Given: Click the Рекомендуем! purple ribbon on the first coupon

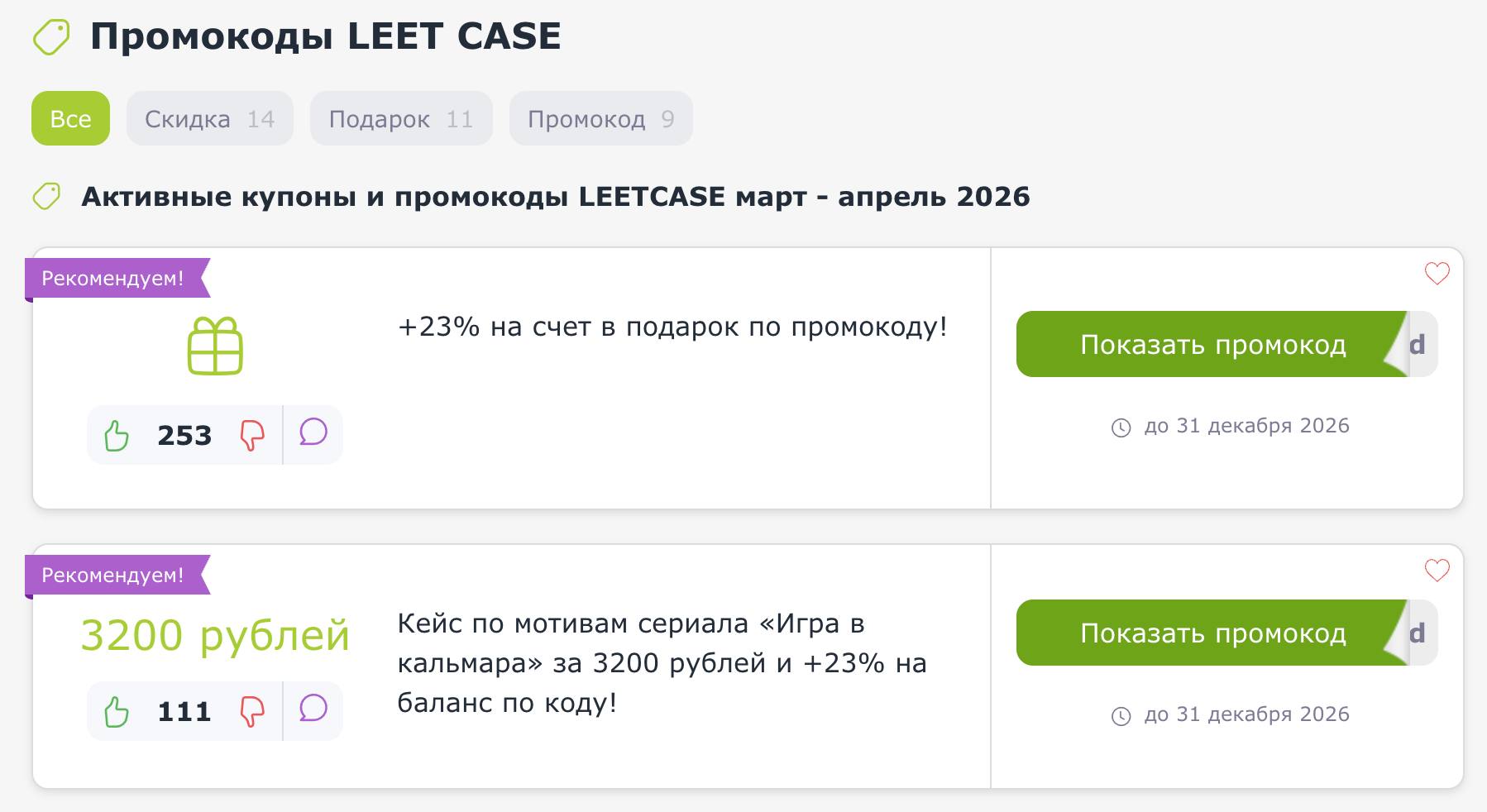Looking at the screenshot, I should coord(112,279).
